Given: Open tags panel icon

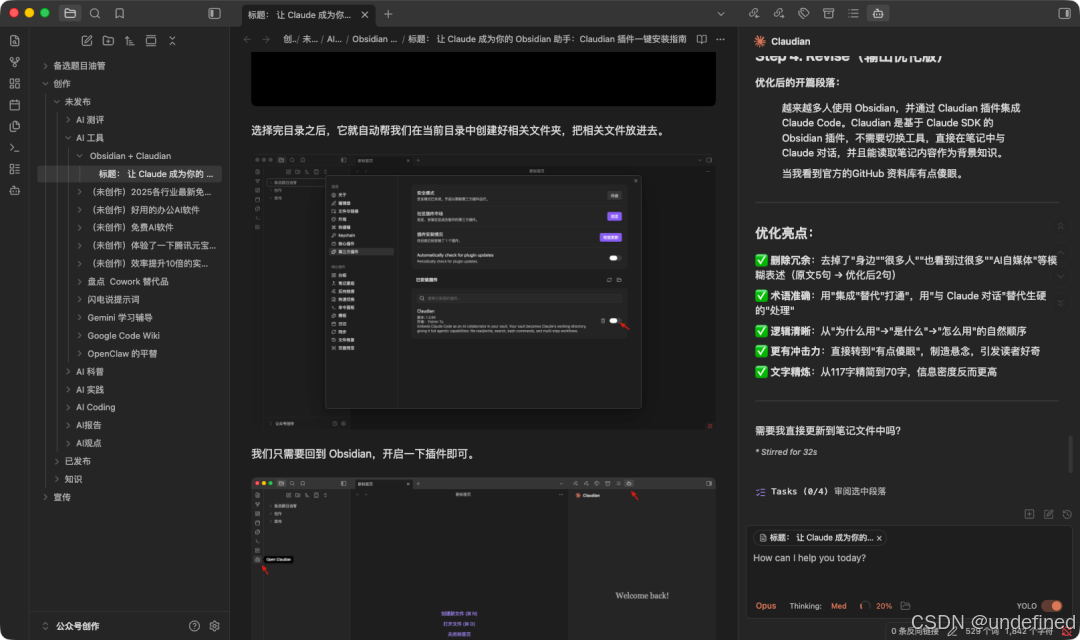Looking at the screenshot, I should (804, 13).
